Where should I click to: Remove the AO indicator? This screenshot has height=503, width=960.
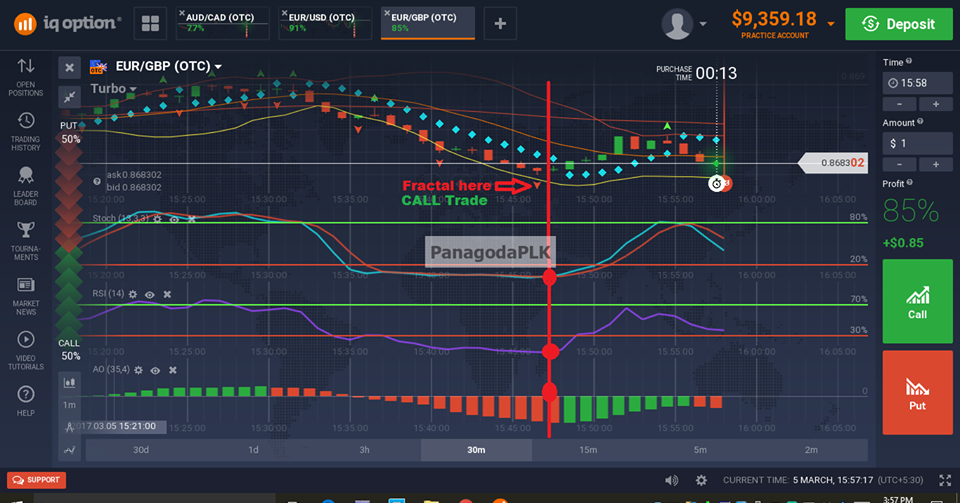point(173,370)
